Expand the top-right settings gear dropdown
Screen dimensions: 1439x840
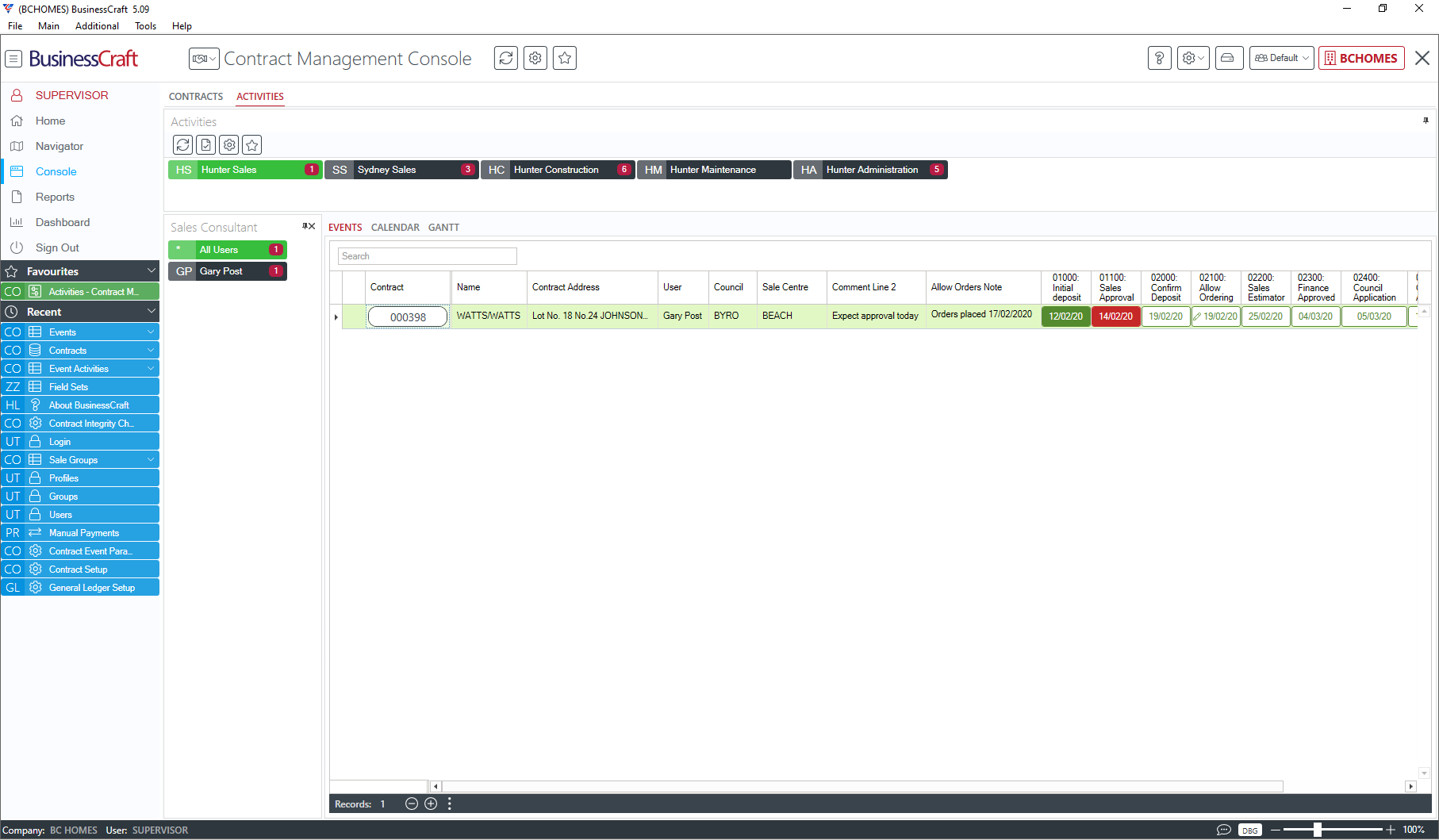pos(1193,58)
